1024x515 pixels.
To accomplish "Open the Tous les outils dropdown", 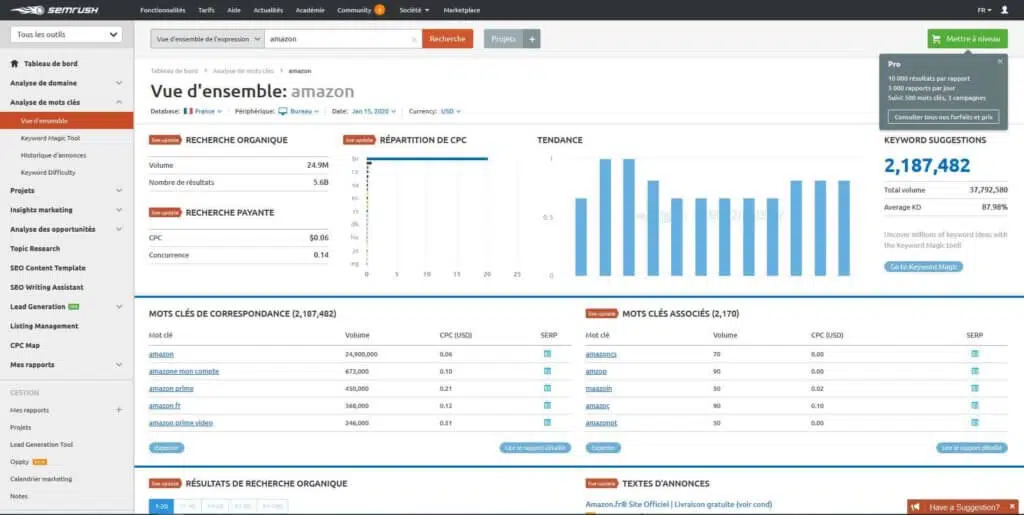I will coord(66,34).
